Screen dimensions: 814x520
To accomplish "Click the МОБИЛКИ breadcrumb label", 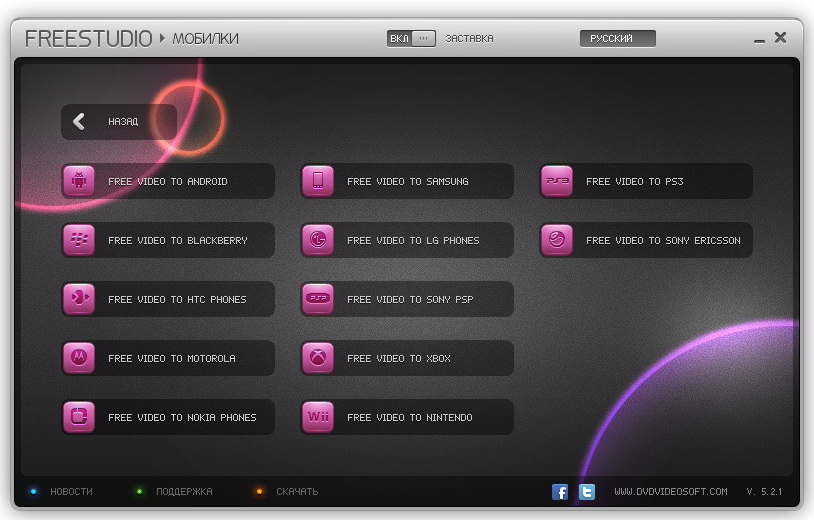I will (x=206, y=39).
